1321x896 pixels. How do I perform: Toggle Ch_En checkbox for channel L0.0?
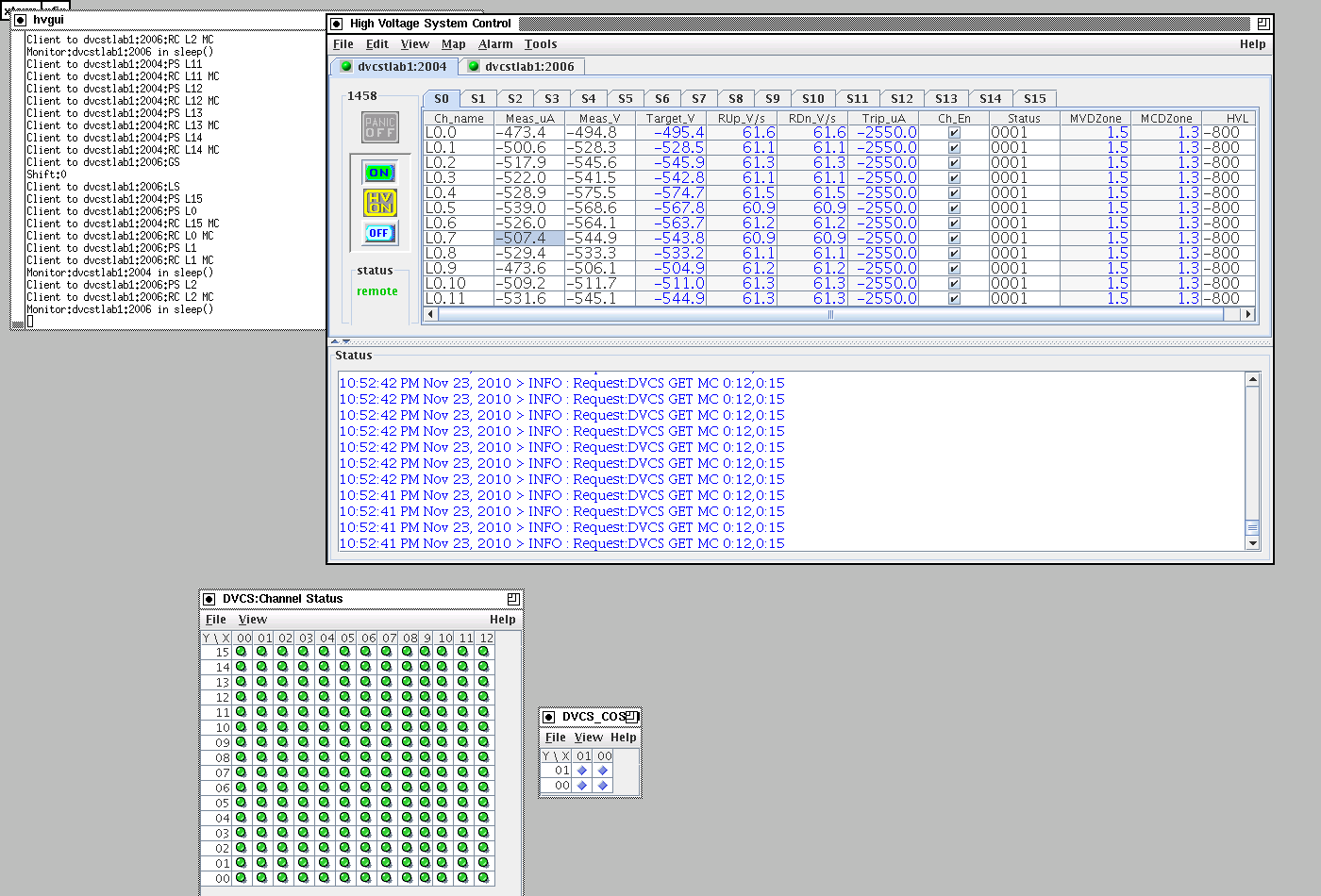point(954,133)
